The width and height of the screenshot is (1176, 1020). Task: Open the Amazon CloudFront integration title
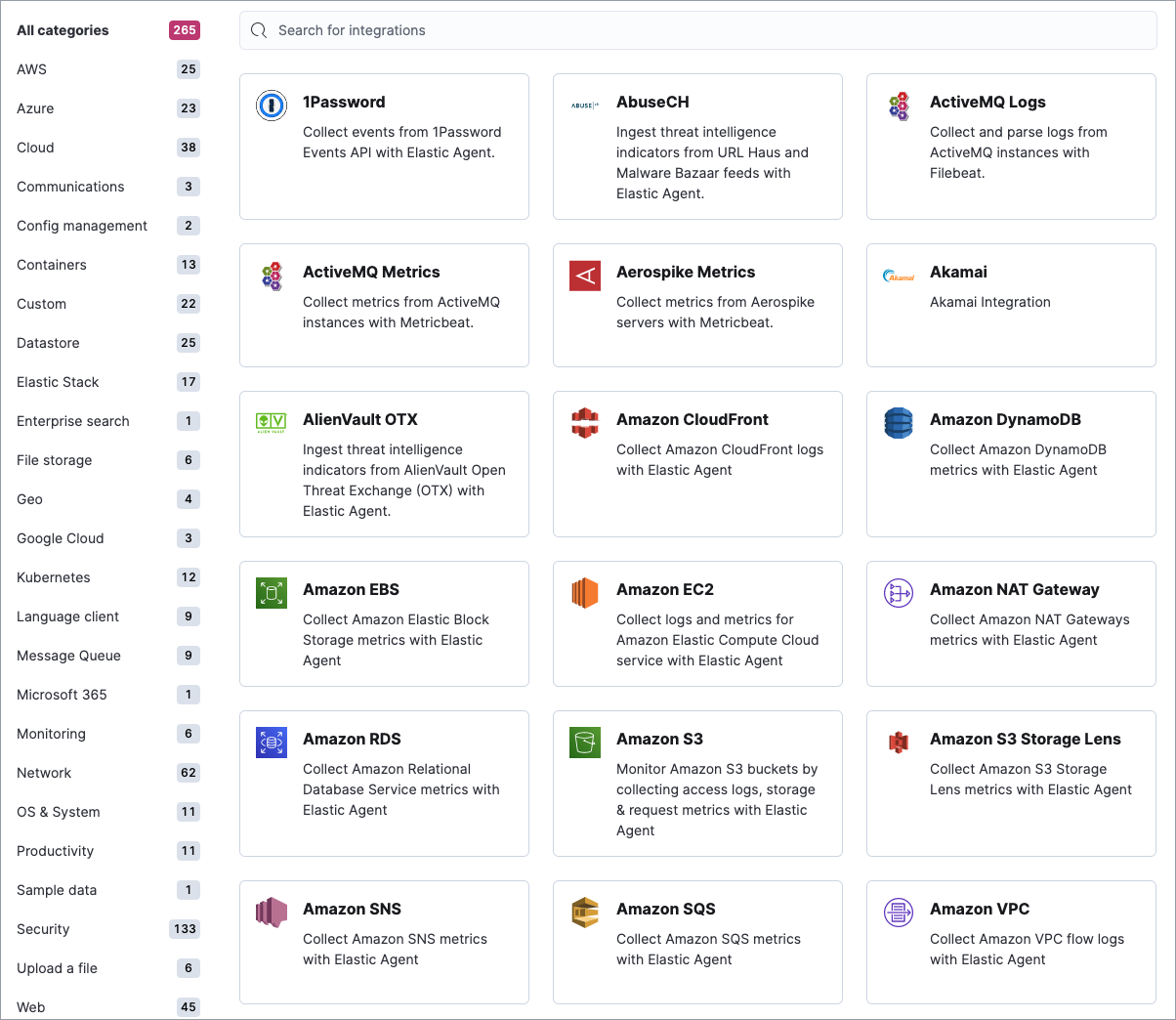point(693,419)
